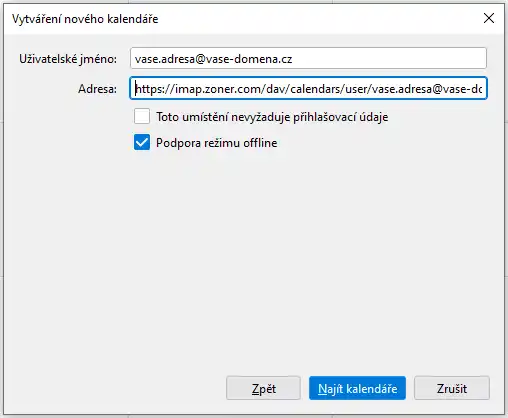Click the Najít kalendáře button
The image size is (508, 418).
[x=357, y=388]
